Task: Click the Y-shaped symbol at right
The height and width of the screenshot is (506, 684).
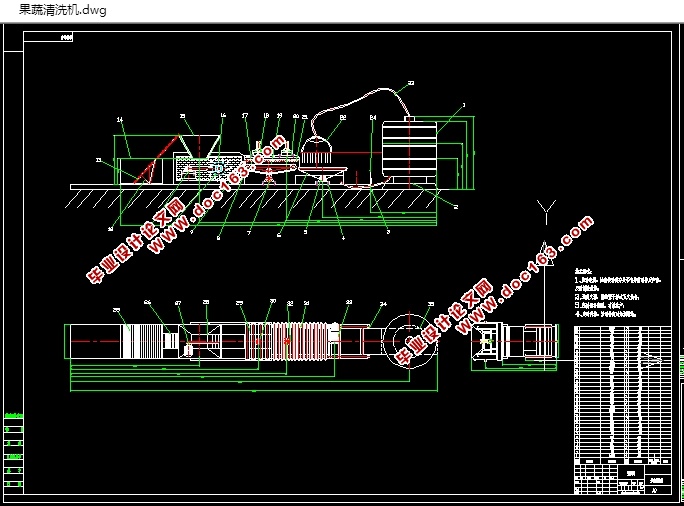Action: 546,212
